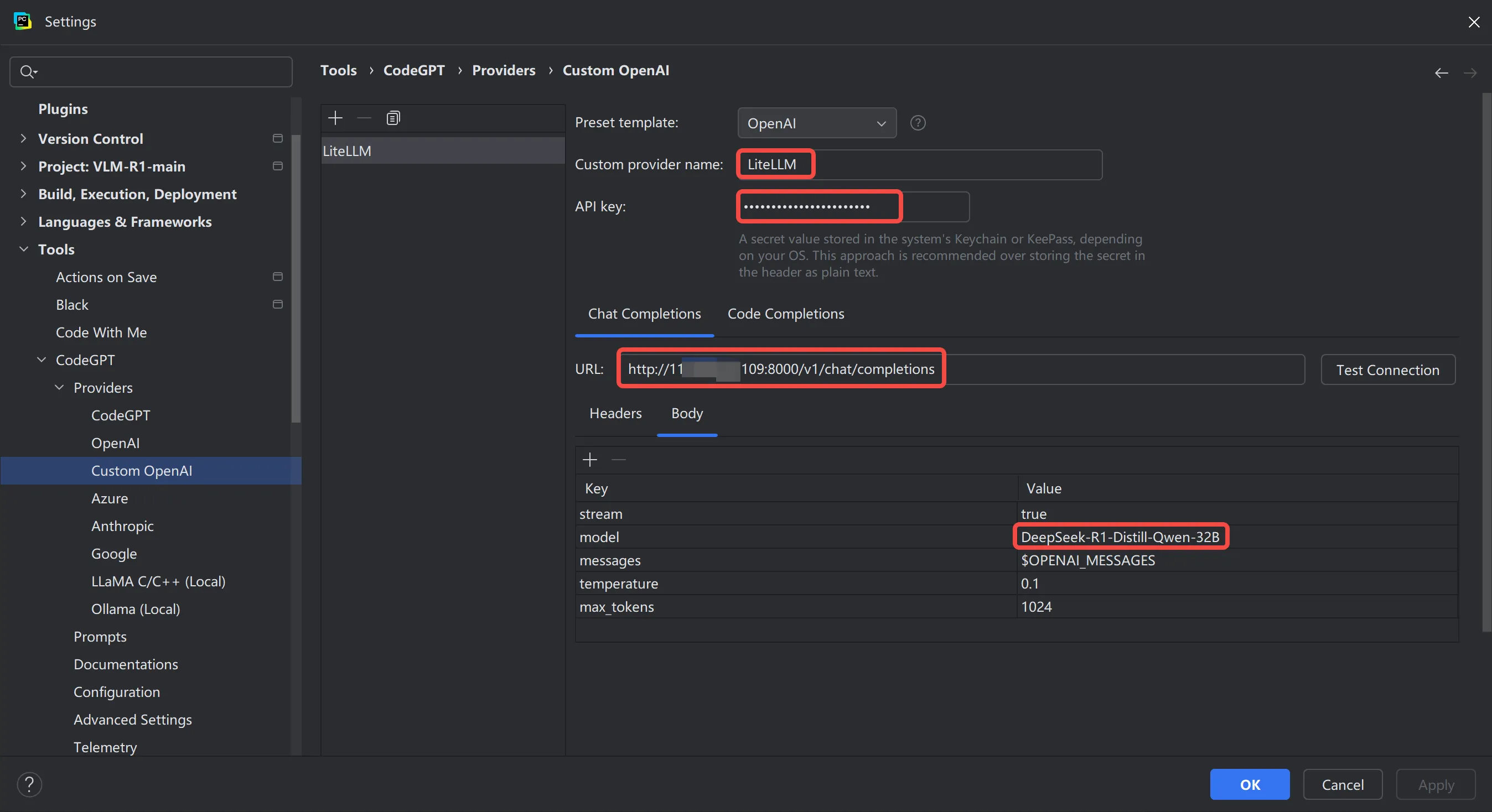
Task: Open the Telemetry settings page
Action: 105,748
